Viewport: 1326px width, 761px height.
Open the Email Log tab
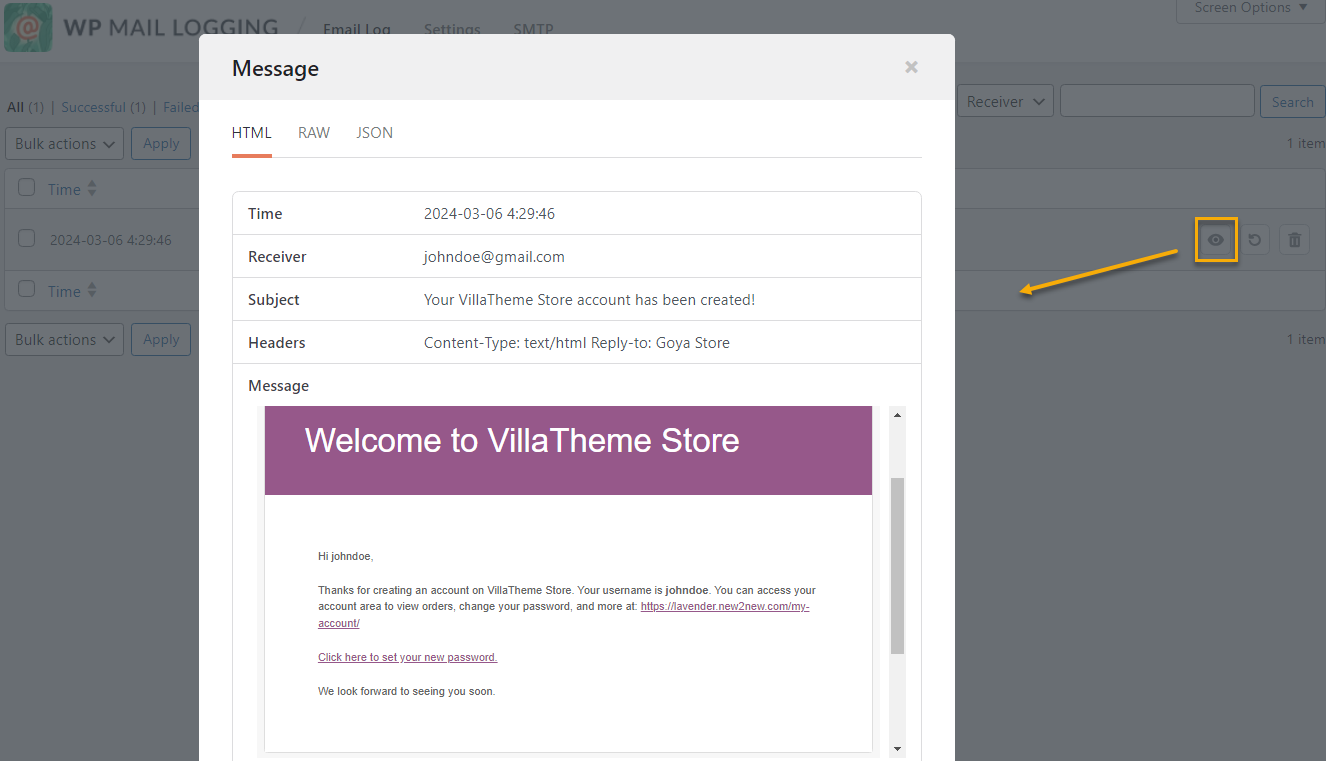[x=357, y=29]
